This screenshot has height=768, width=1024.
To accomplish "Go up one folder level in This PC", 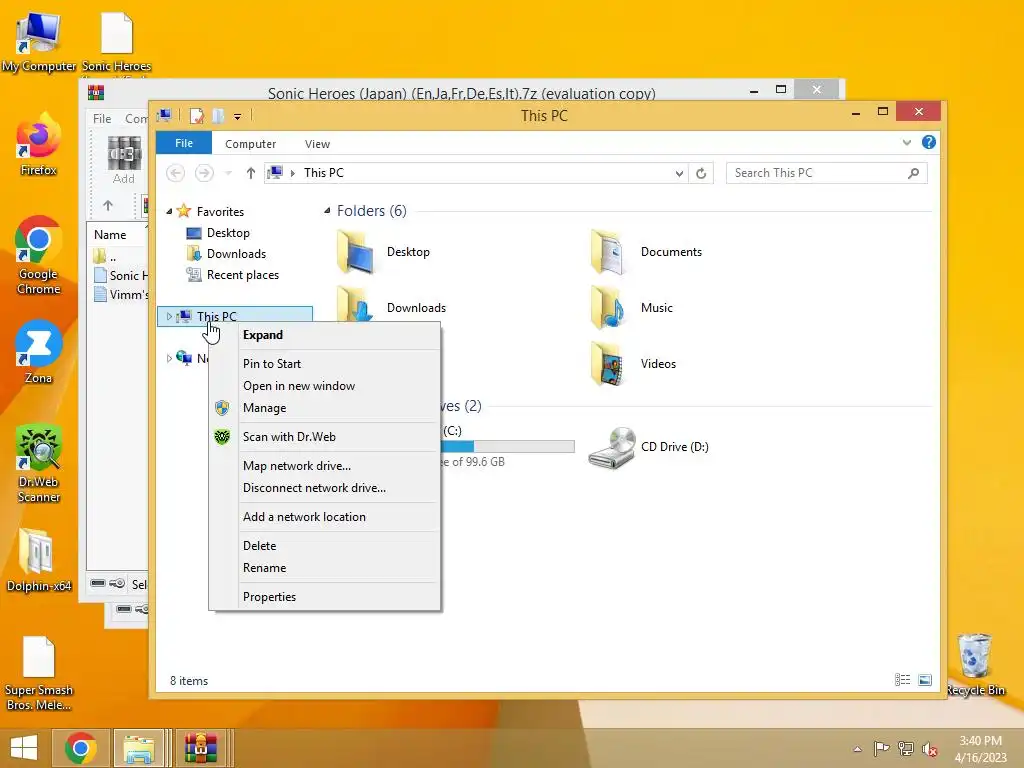I will 251,173.
